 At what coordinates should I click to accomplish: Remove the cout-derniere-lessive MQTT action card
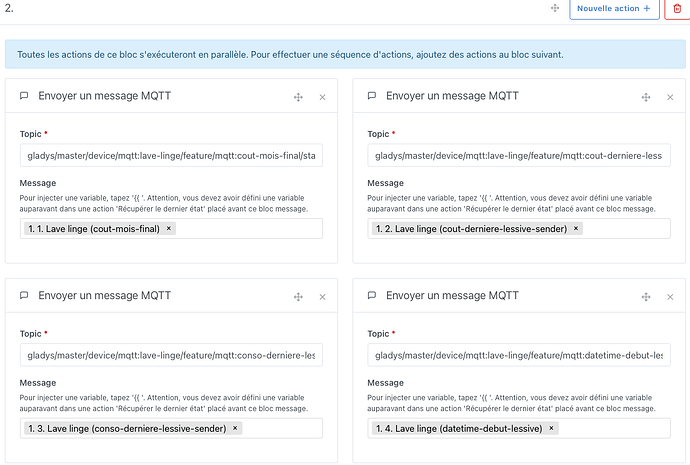[x=670, y=97]
